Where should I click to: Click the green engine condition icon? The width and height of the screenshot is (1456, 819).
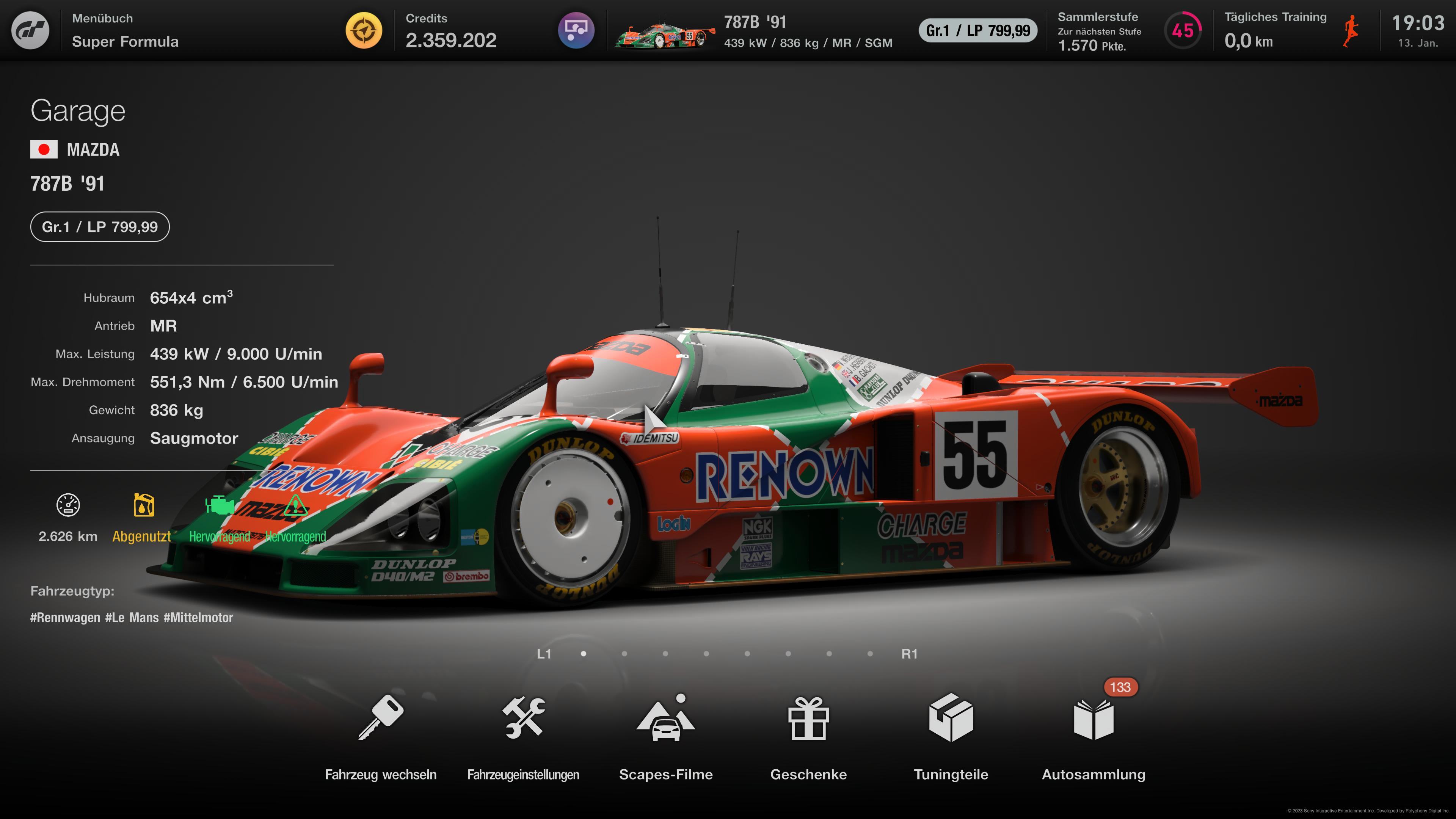pos(219,505)
